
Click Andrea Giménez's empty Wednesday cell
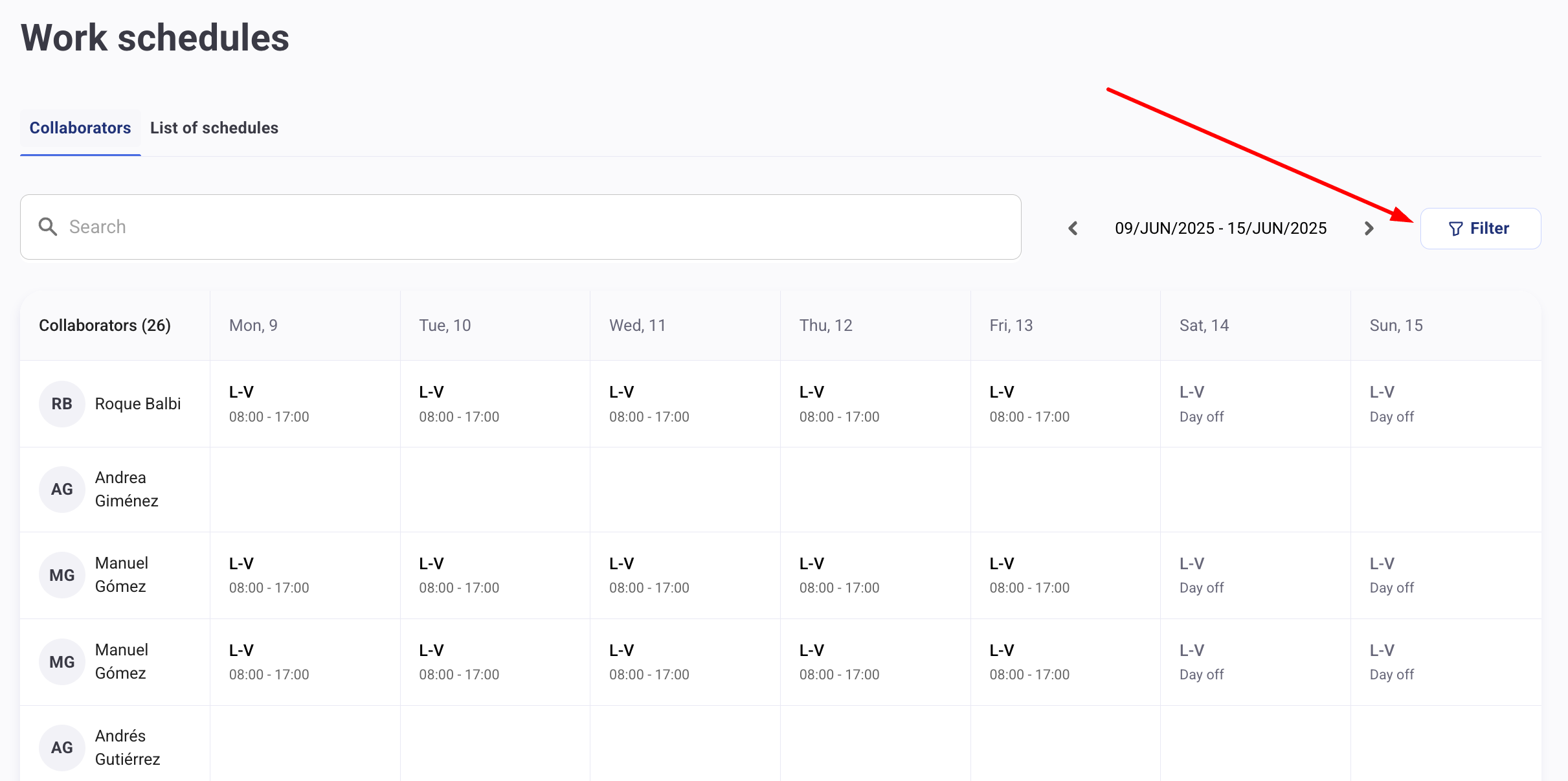684,489
